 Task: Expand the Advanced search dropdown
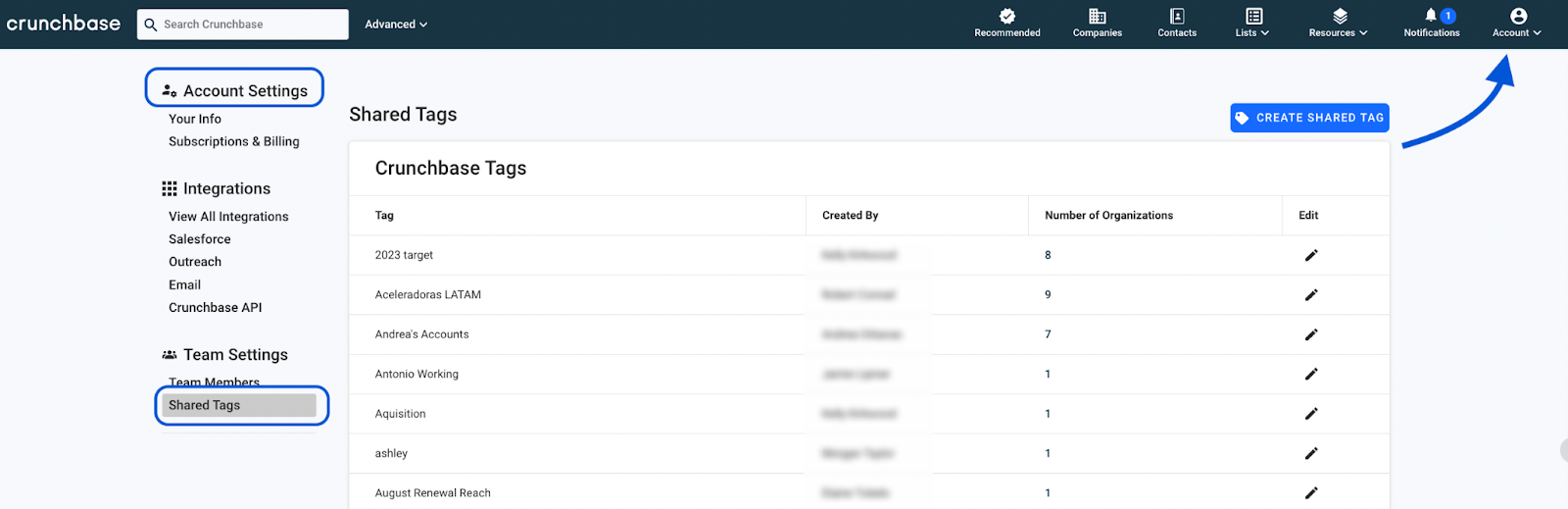coord(396,25)
